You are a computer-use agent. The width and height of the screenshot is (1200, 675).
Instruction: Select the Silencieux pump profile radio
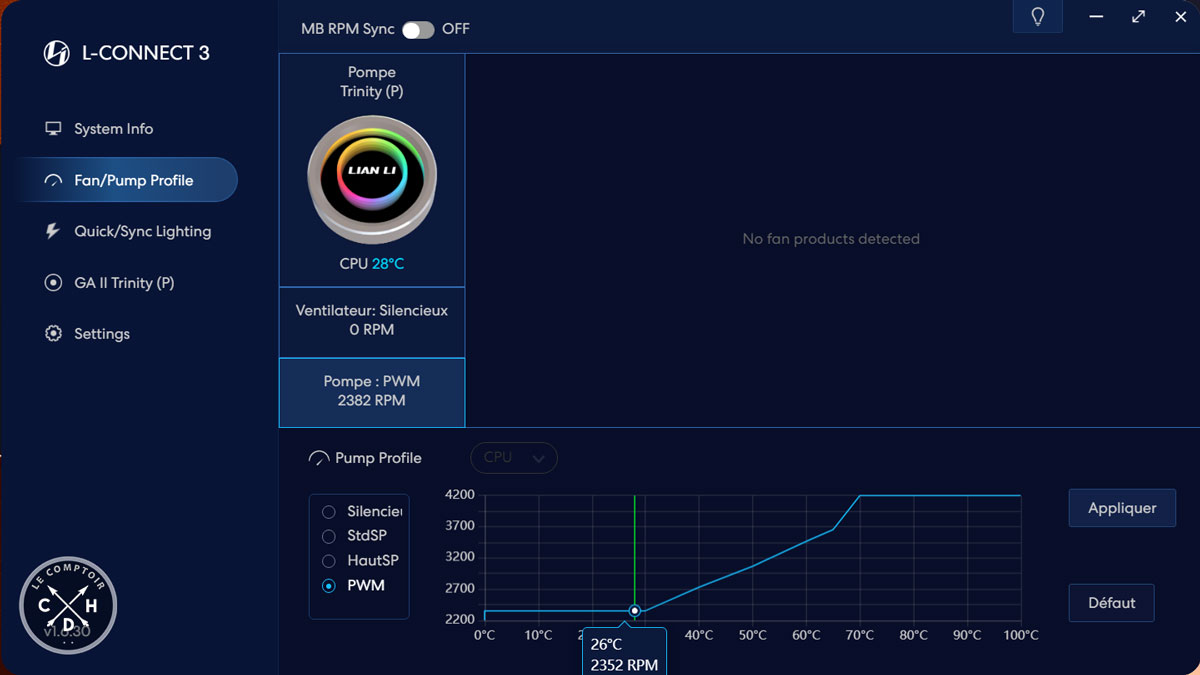click(328, 512)
